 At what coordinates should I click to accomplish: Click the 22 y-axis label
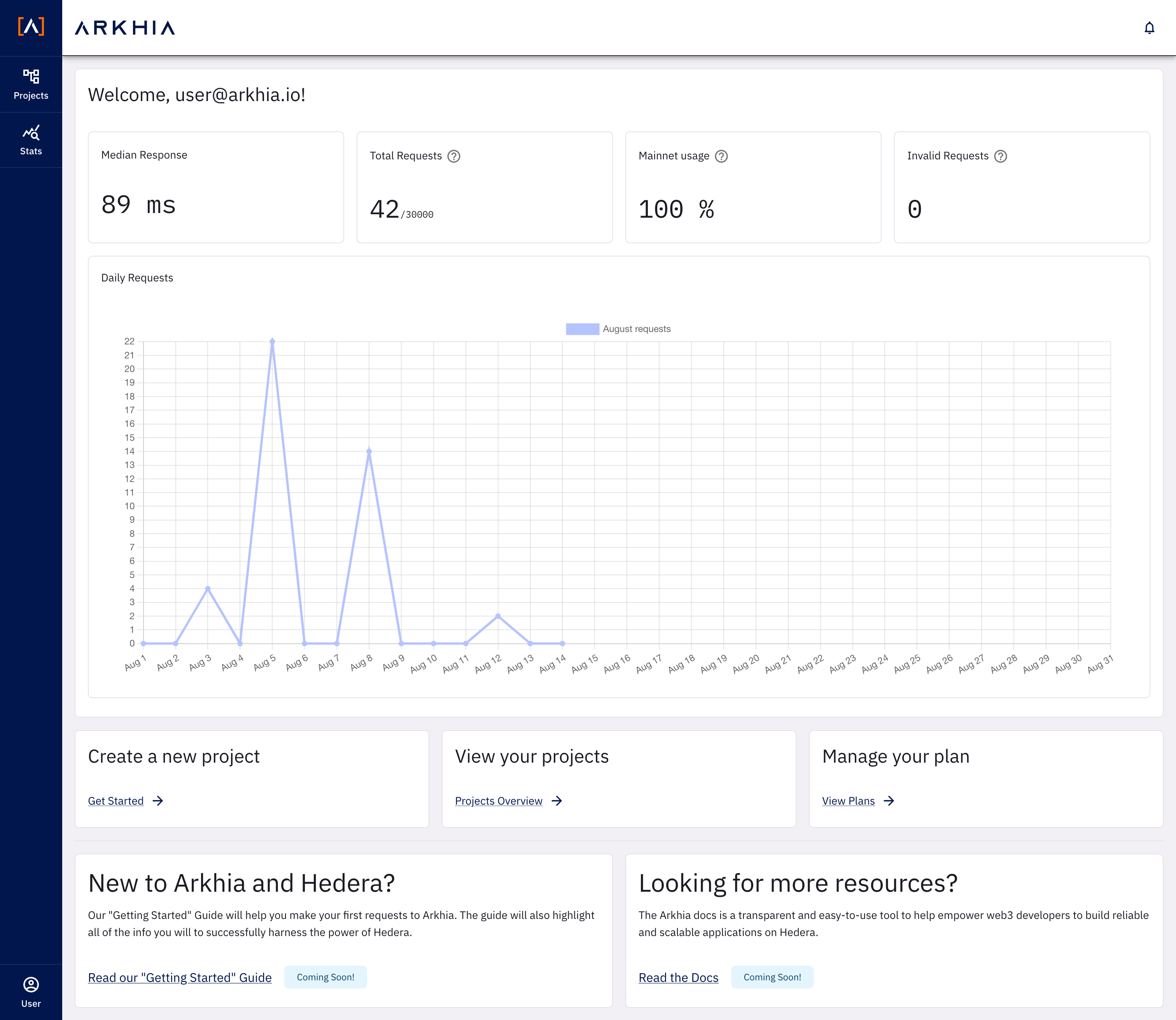click(x=129, y=342)
